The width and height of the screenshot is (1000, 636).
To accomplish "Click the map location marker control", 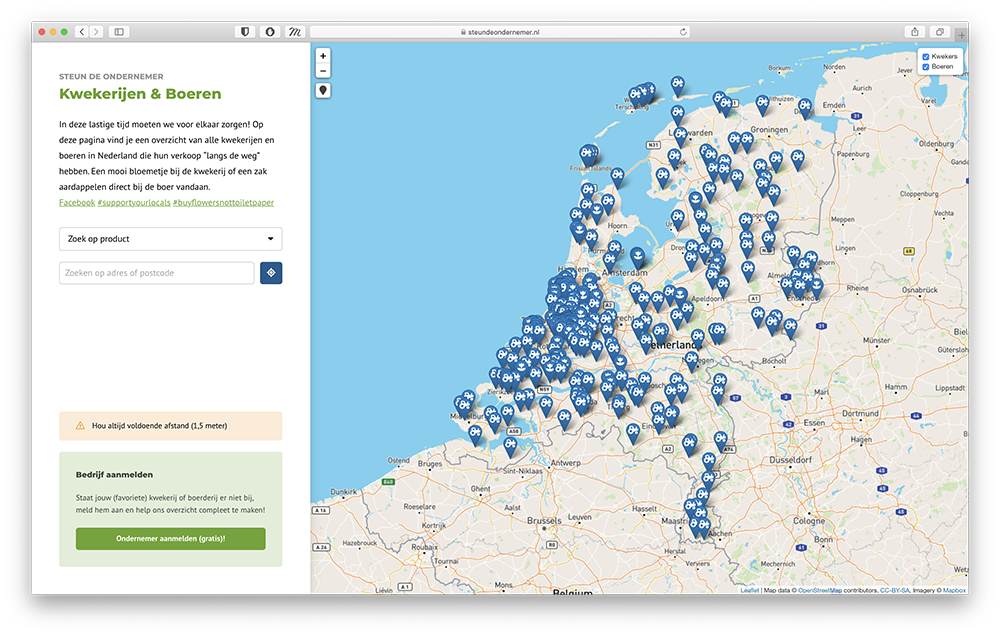I will point(323,90).
